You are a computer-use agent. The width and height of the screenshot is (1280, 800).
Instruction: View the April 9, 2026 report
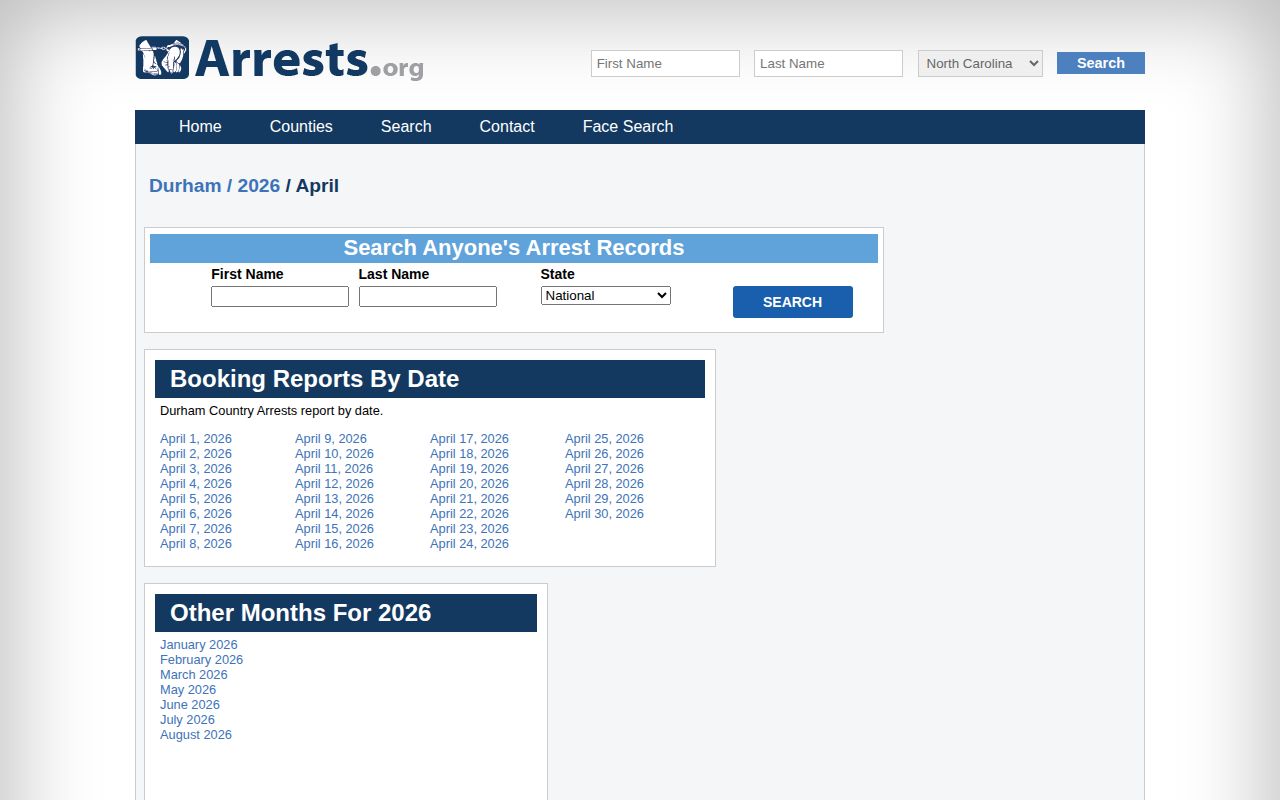(331, 439)
